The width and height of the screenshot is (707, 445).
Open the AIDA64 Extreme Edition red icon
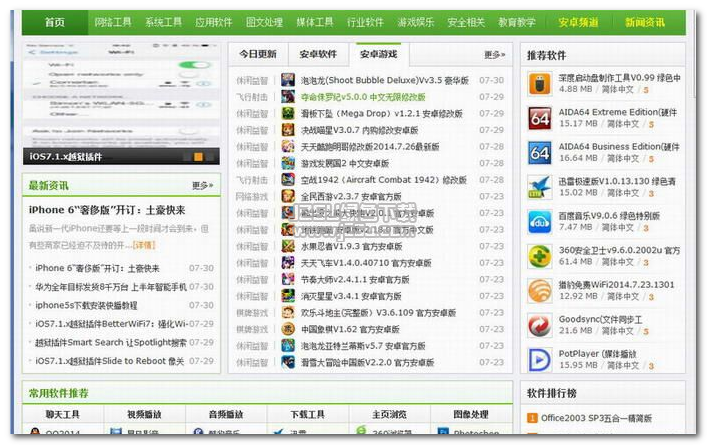tap(540, 118)
